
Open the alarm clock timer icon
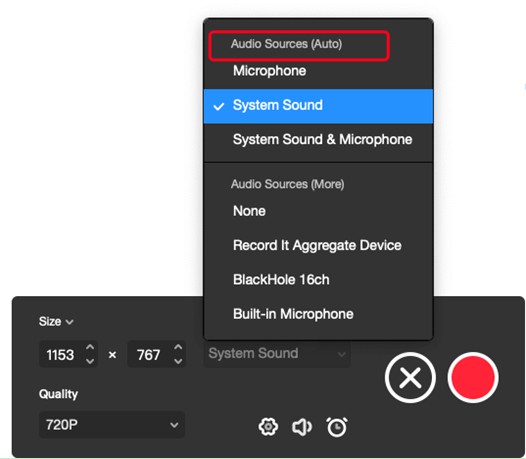(337, 427)
